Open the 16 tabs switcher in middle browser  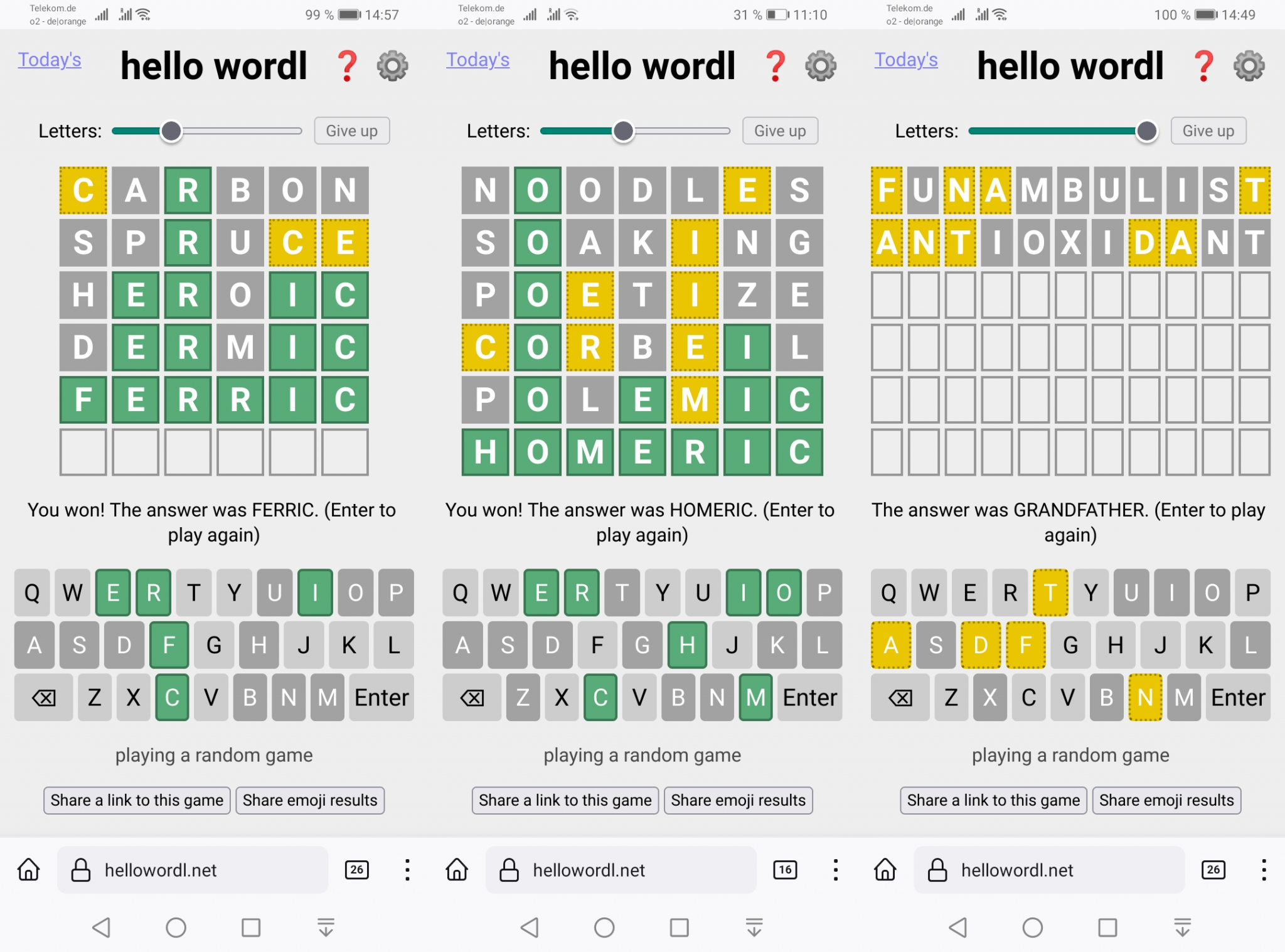pyautogui.click(x=785, y=870)
